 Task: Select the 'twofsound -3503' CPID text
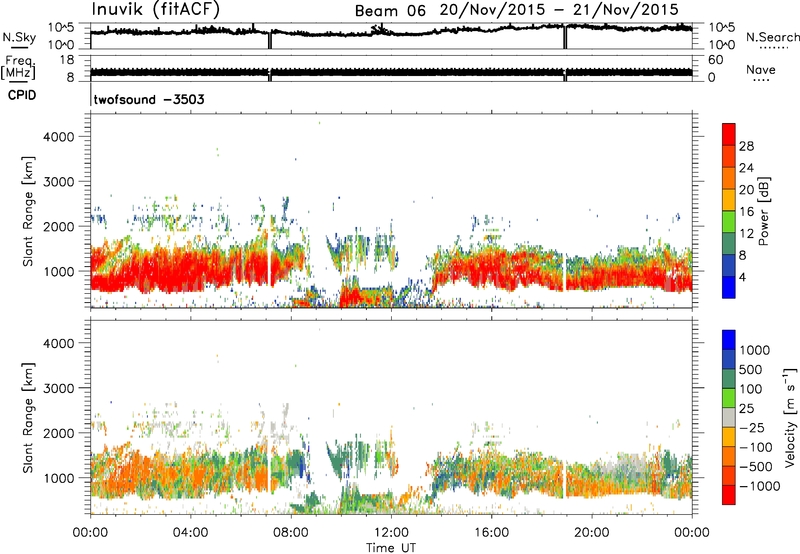coord(149,99)
